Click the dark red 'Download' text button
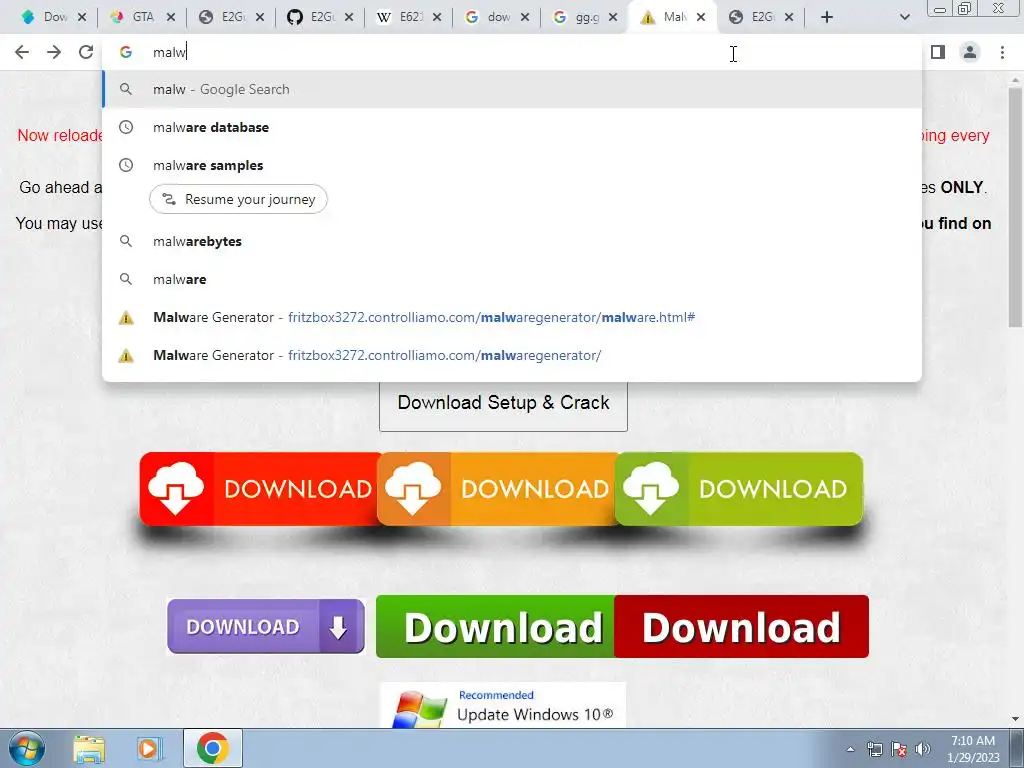The image size is (1024, 768). tap(742, 627)
